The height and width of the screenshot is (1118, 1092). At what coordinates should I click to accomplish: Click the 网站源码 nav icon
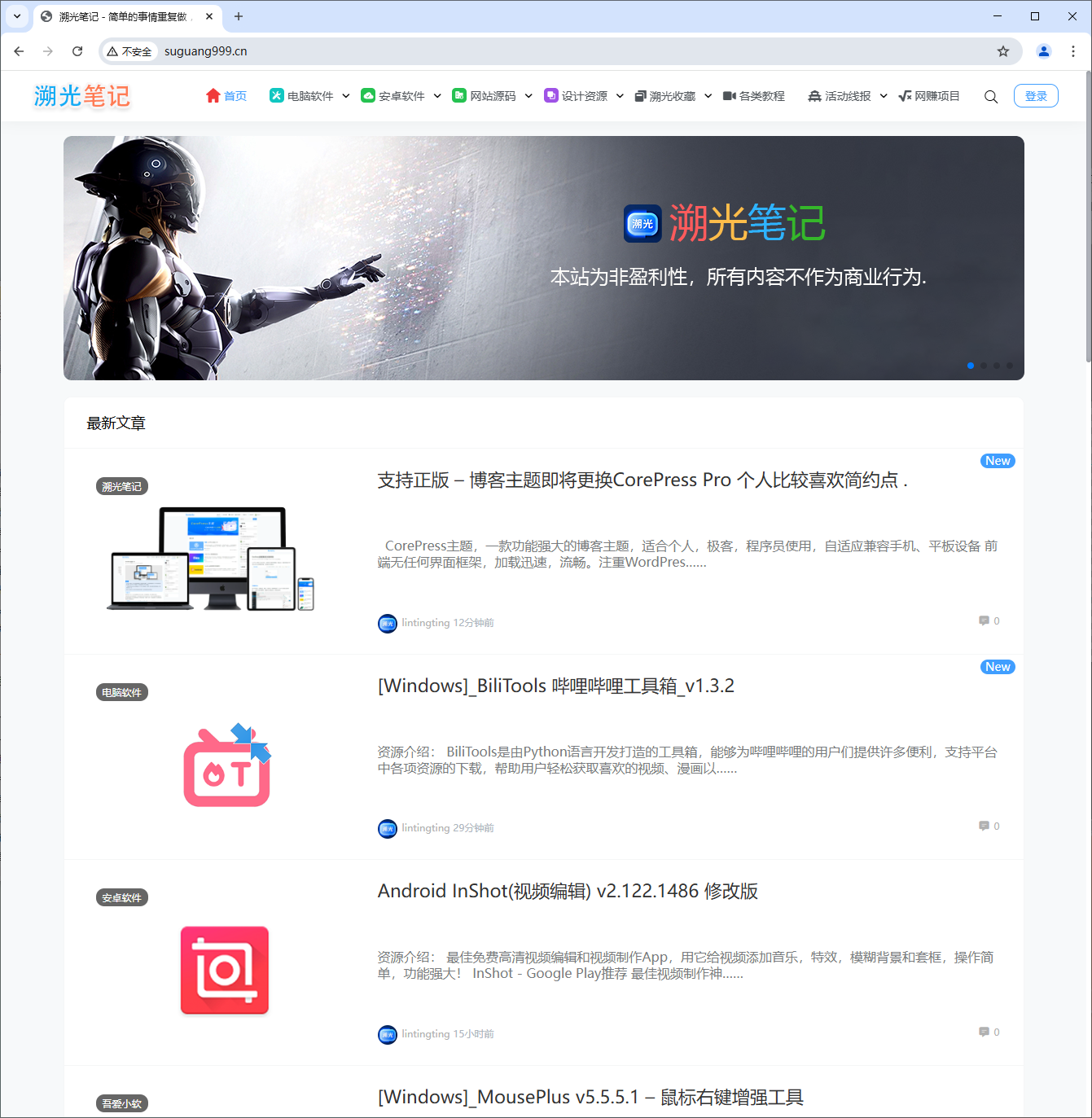pyautogui.click(x=459, y=95)
